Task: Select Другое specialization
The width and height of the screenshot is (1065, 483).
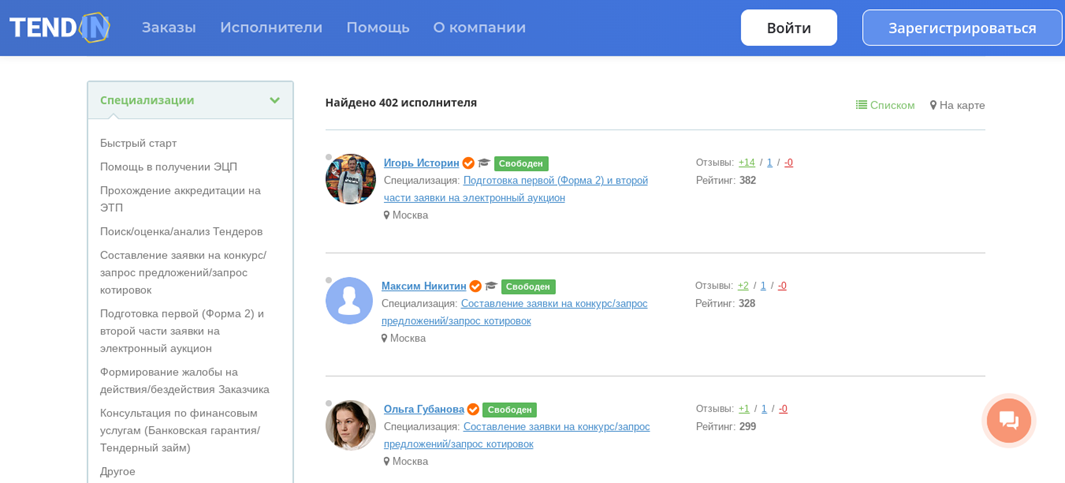Action: click(118, 471)
